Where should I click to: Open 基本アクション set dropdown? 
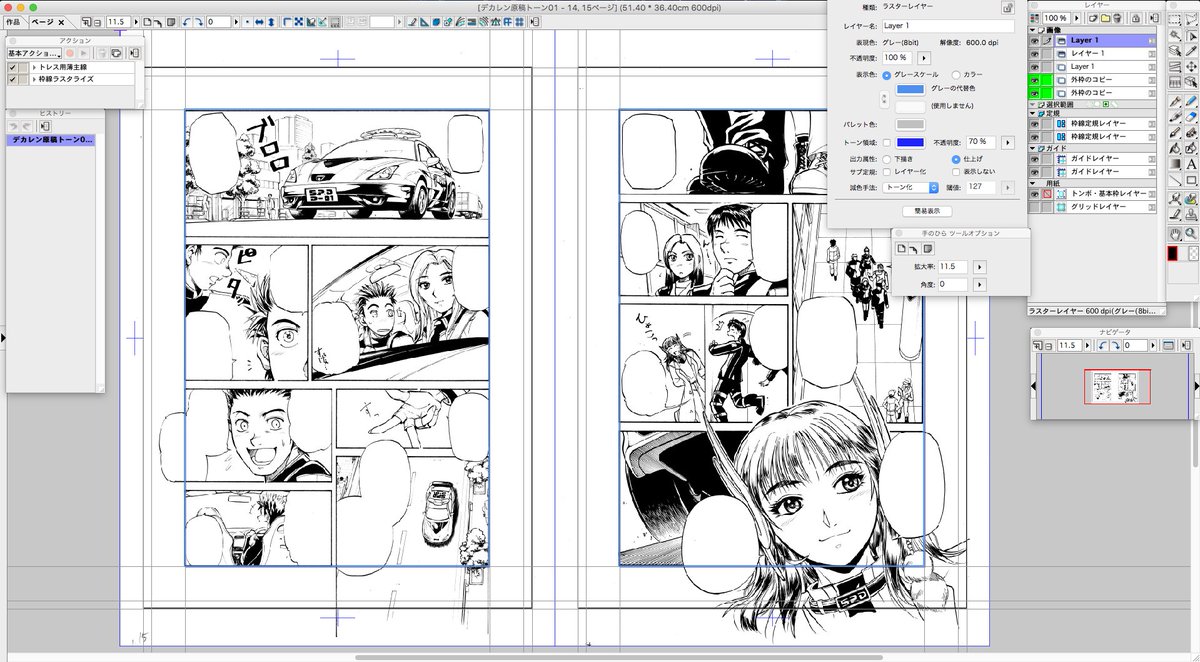coord(34,53)
